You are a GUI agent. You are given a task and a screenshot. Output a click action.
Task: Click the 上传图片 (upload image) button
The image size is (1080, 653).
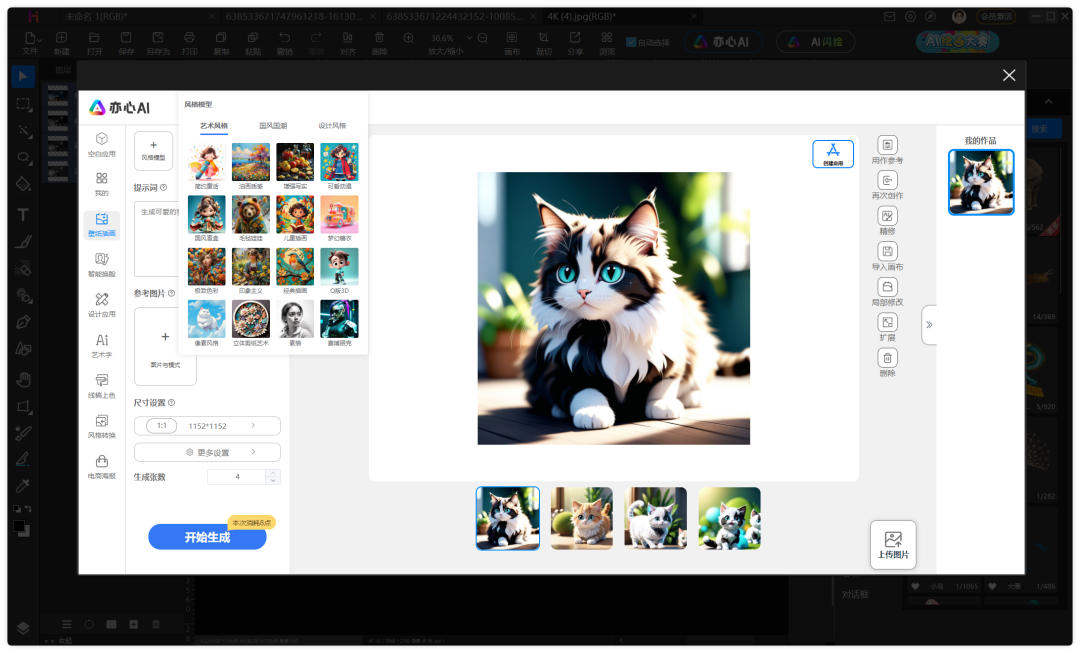(x=893, y=545)
